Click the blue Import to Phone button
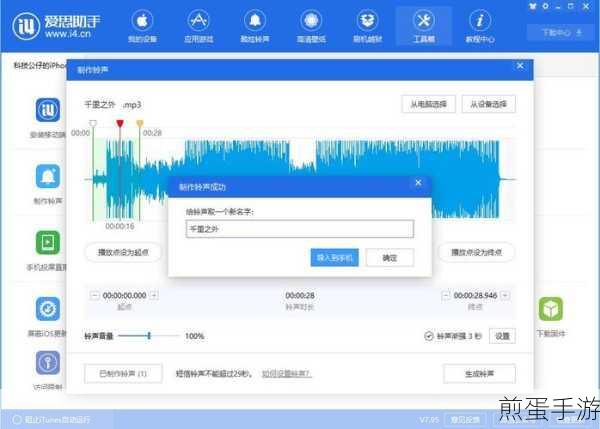 click(x=334, y=258)
